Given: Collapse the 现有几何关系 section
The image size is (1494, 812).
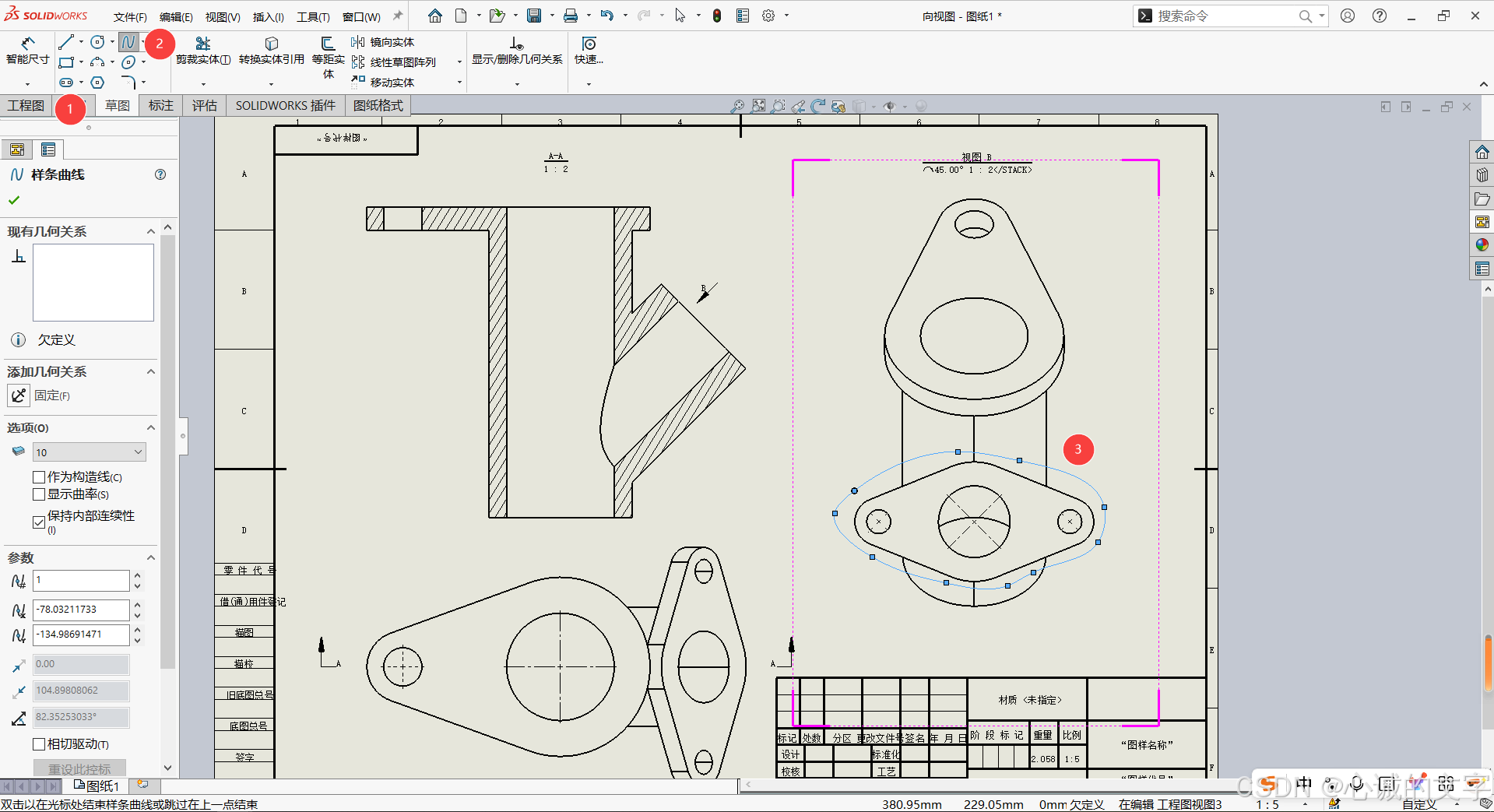Looking at the screenshot, I should tap(151, 231).
